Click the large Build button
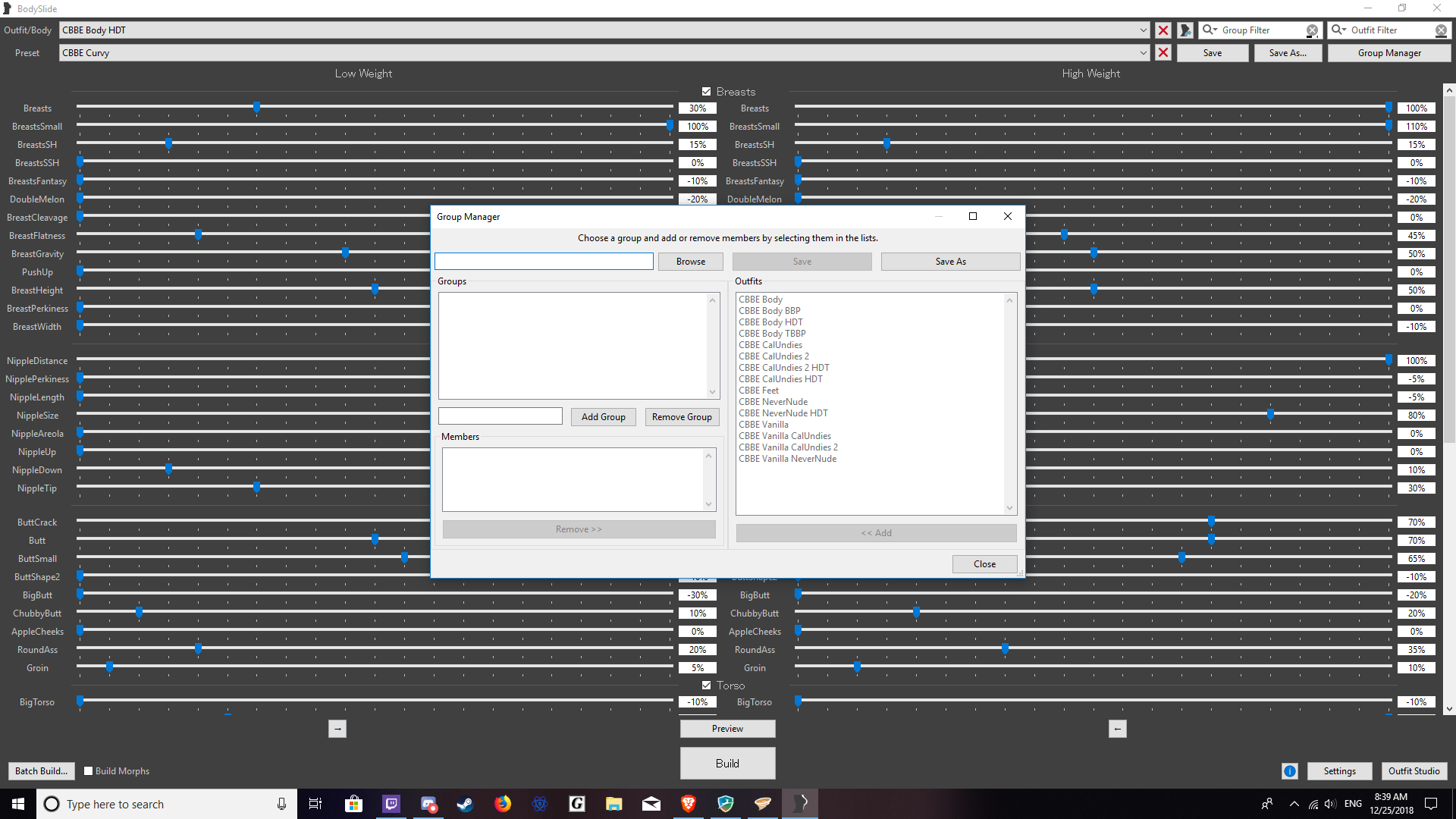 coord(727,764)
